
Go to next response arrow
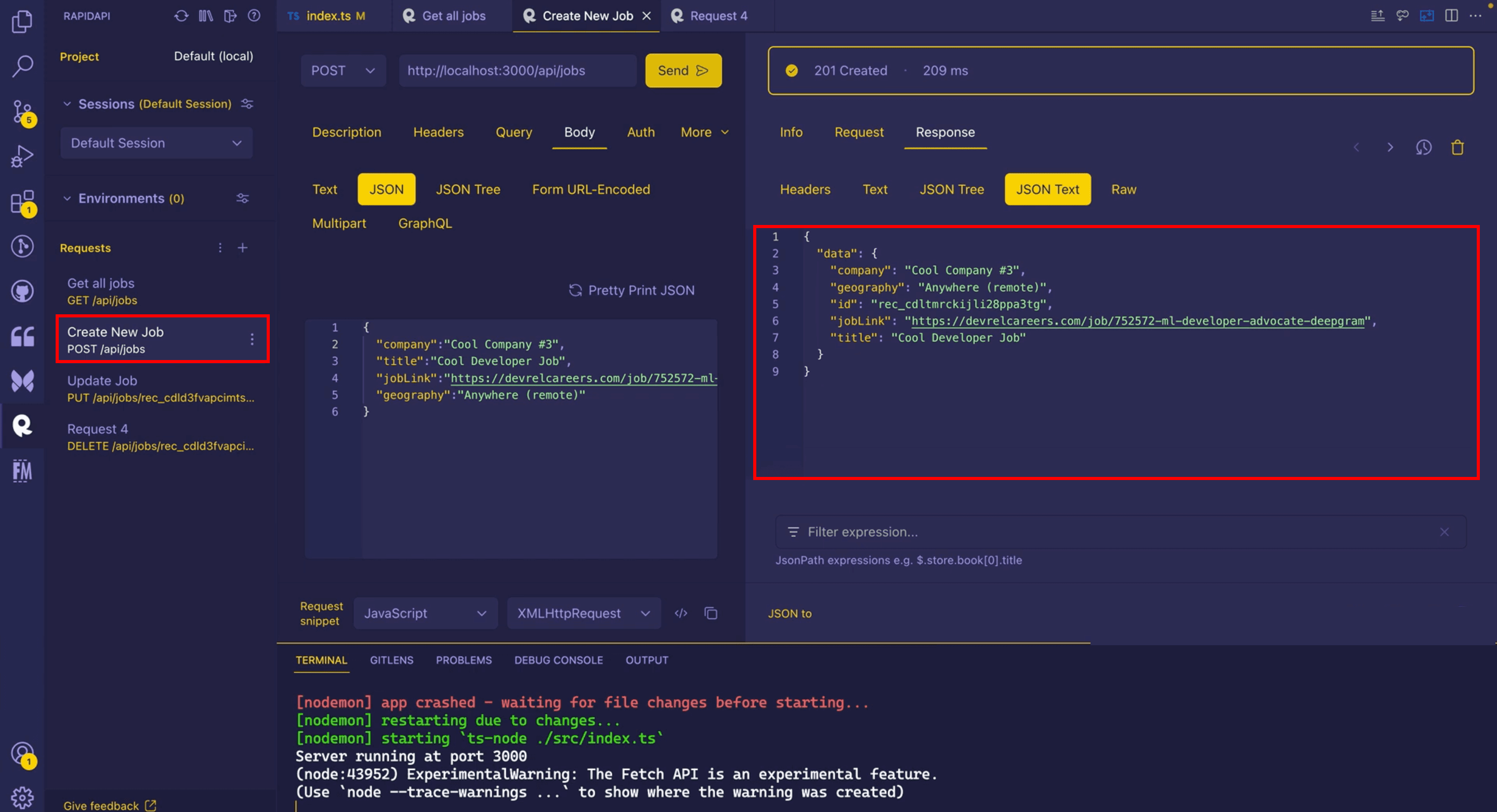[1390, 148]
